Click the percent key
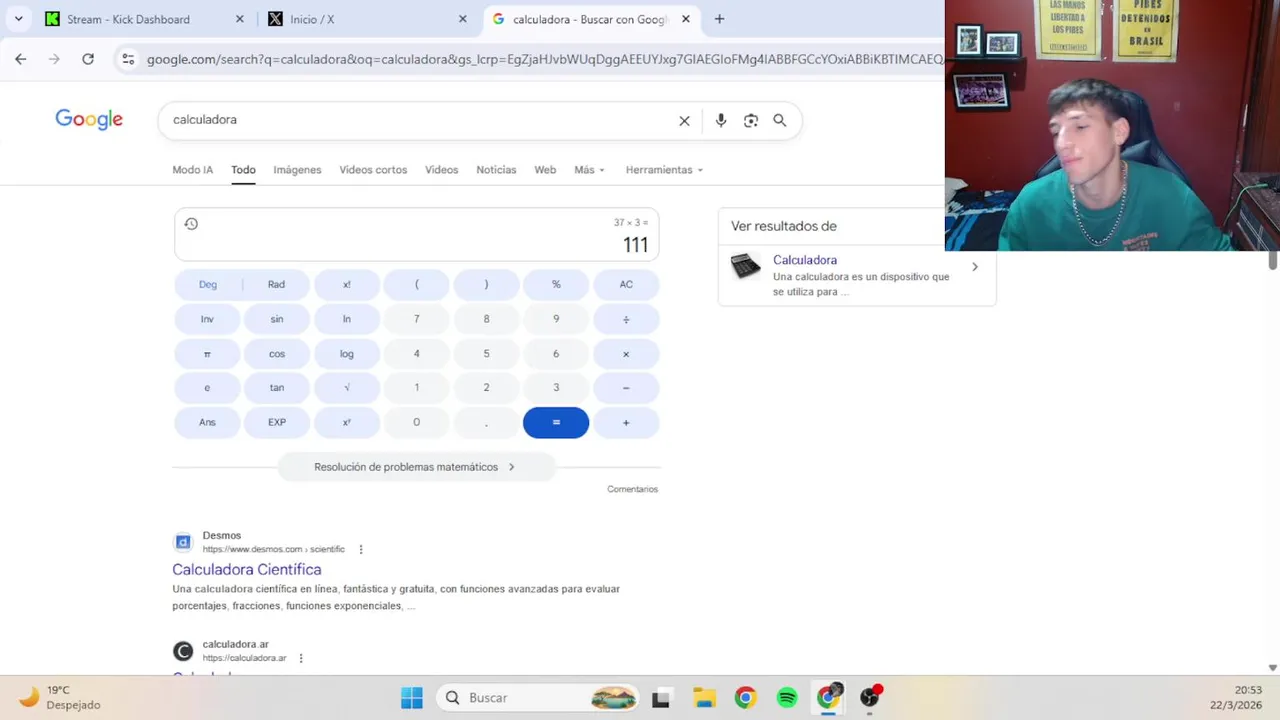 tap(556, 284)
